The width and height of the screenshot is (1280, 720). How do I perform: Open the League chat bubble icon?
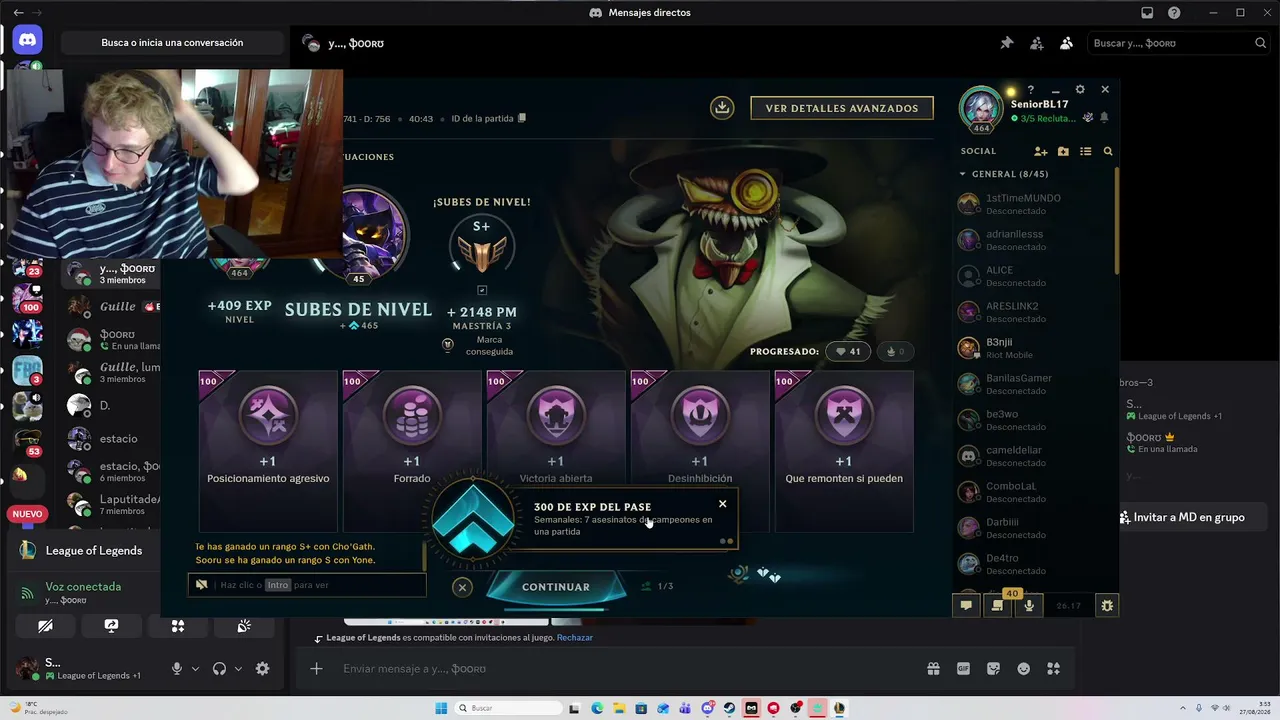click(966, 605)
